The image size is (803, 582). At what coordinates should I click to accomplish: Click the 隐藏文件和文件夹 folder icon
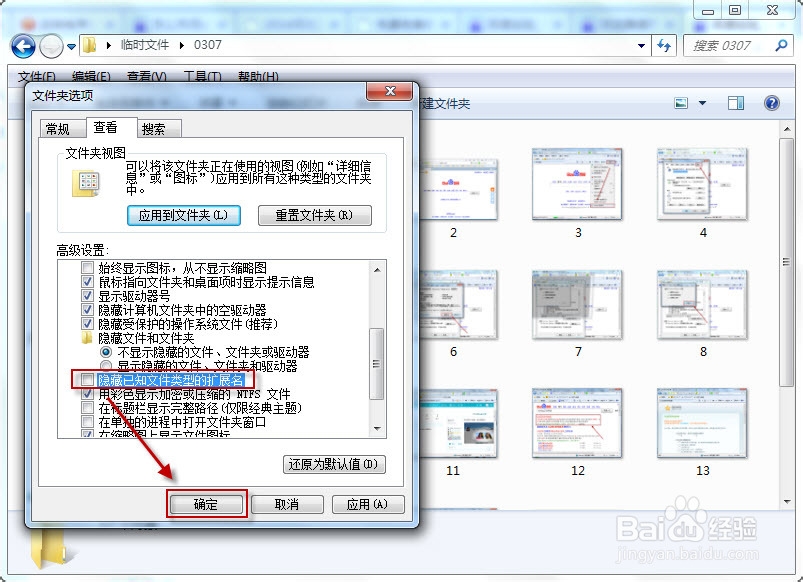coord(88,338)
